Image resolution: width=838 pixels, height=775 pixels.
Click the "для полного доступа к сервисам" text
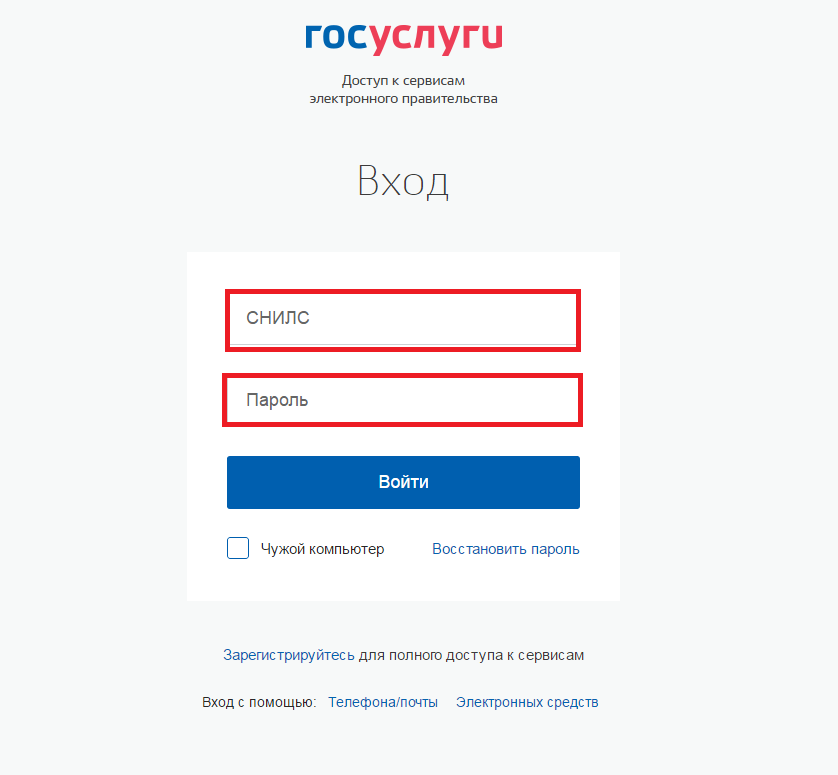point(471,655)
